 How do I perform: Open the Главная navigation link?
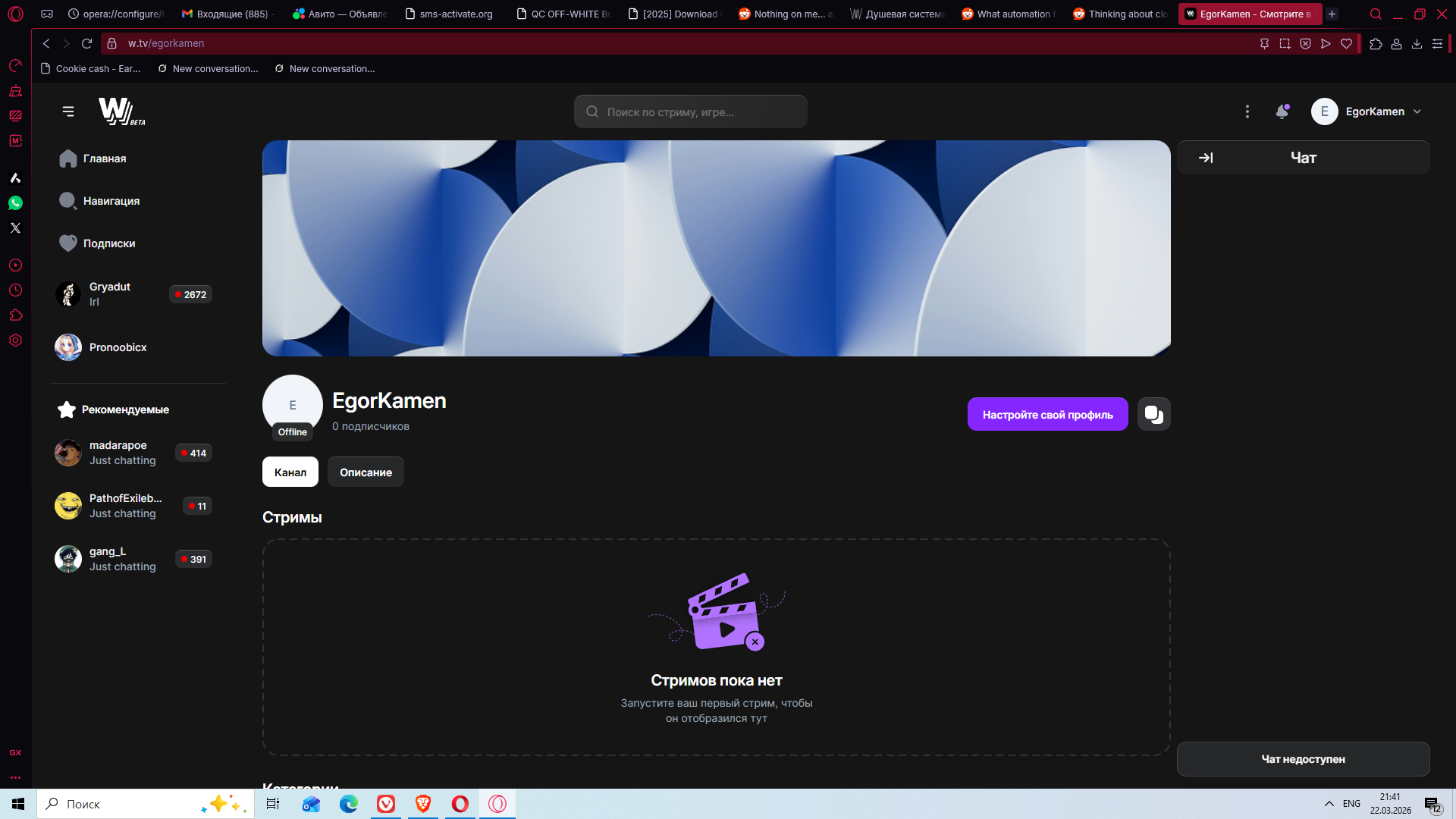click(104, 158)
